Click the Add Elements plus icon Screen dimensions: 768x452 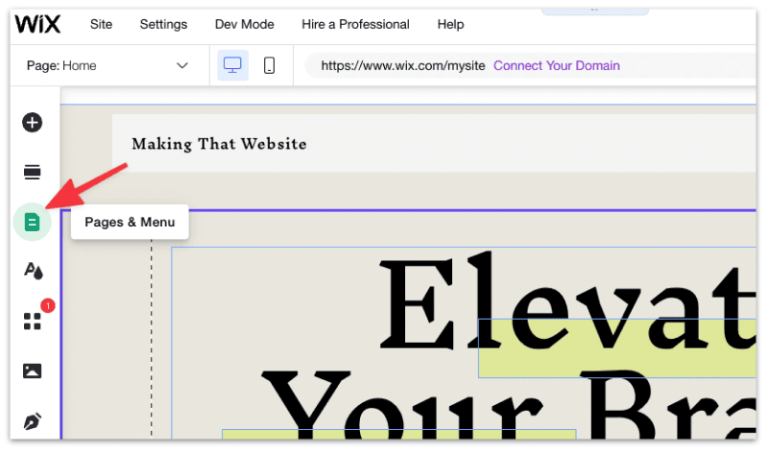click(32, 123)
